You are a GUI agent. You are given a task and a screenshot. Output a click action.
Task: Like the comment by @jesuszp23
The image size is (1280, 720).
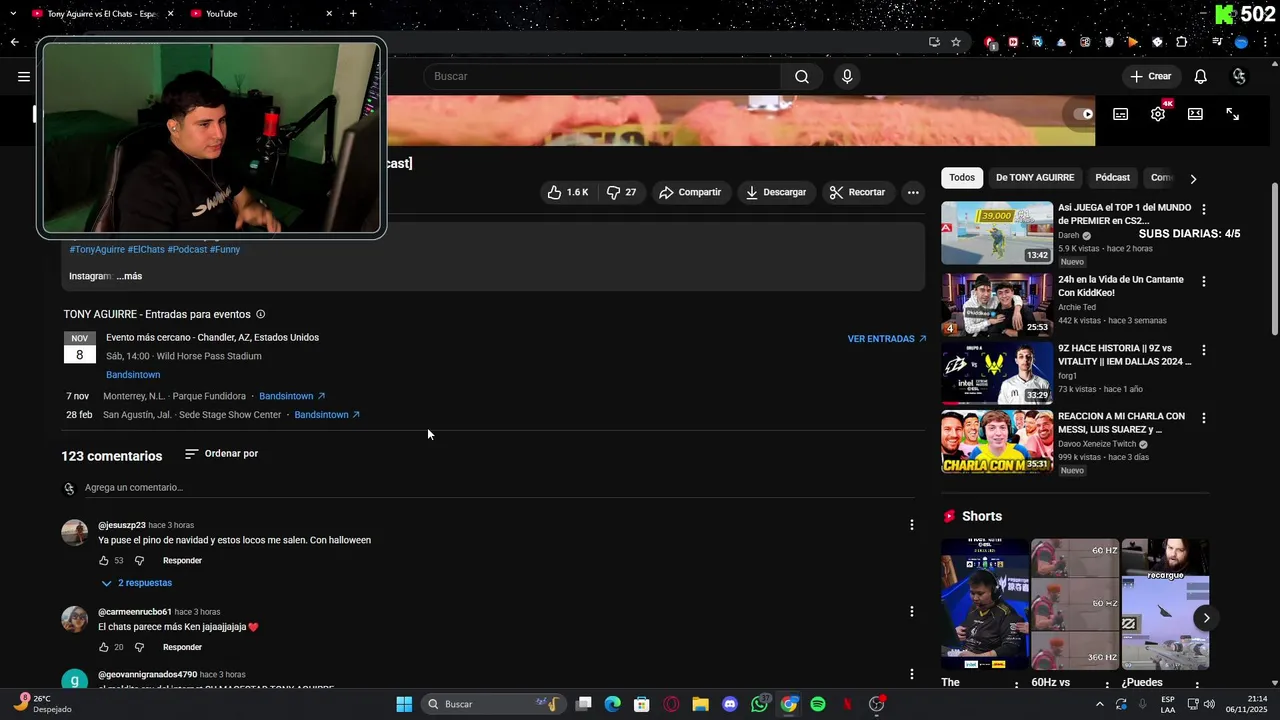point(103,561)
